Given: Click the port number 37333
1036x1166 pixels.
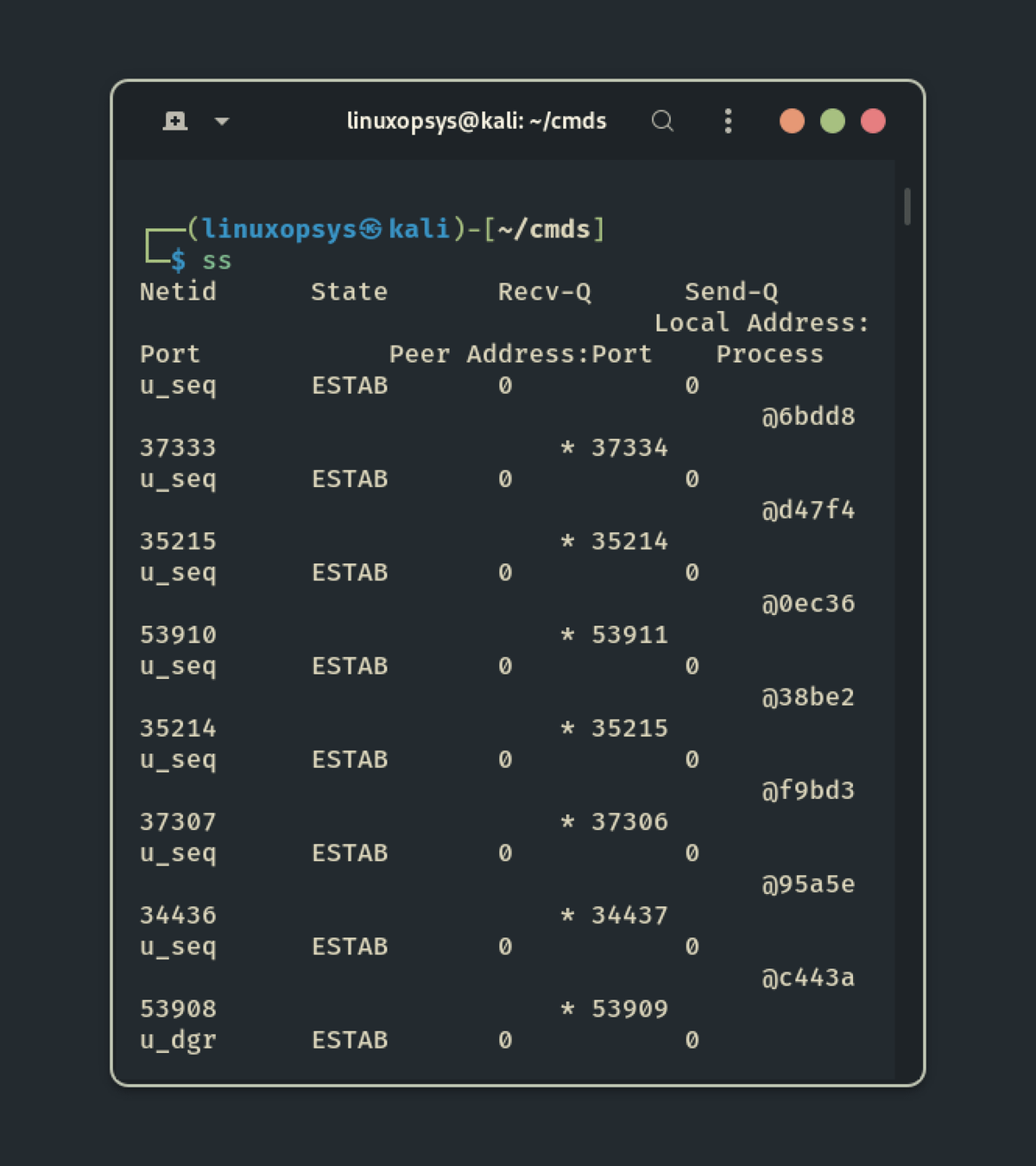Looking at the screenshot, I should (178, 447).
